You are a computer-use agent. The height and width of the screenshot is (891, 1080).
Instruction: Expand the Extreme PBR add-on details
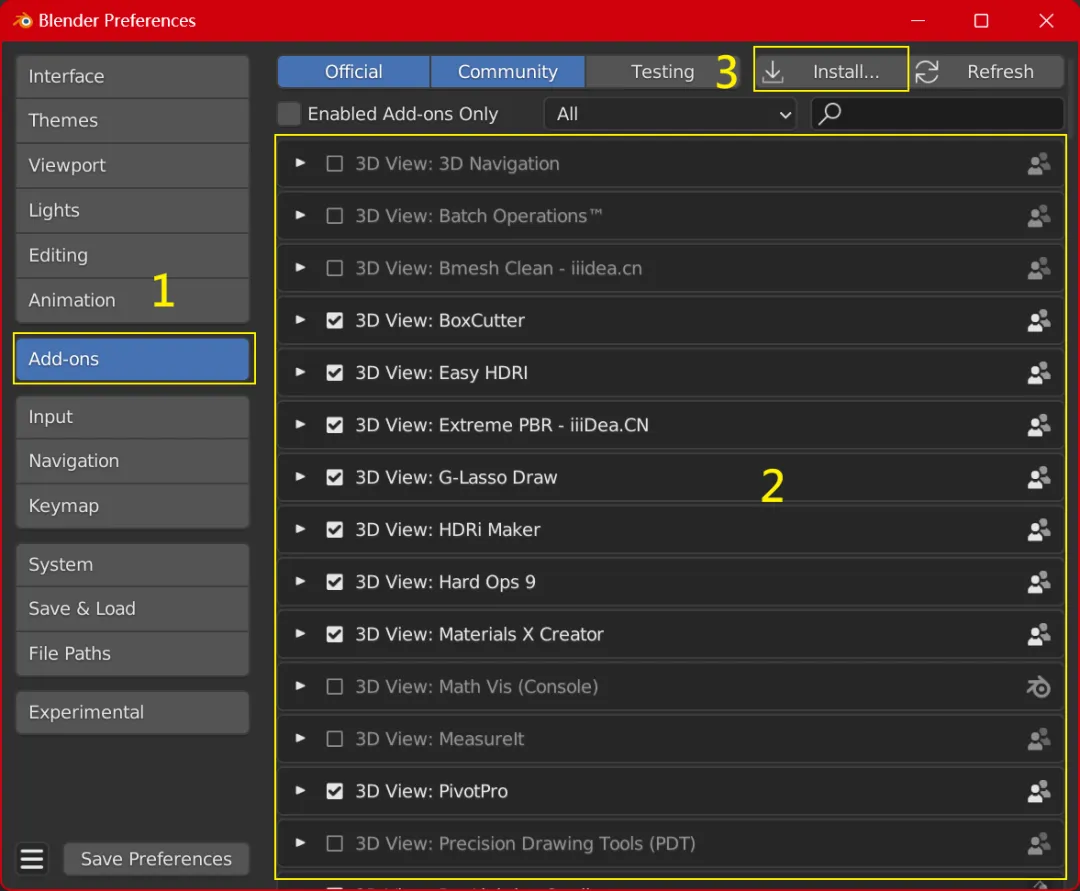point(300,425)
